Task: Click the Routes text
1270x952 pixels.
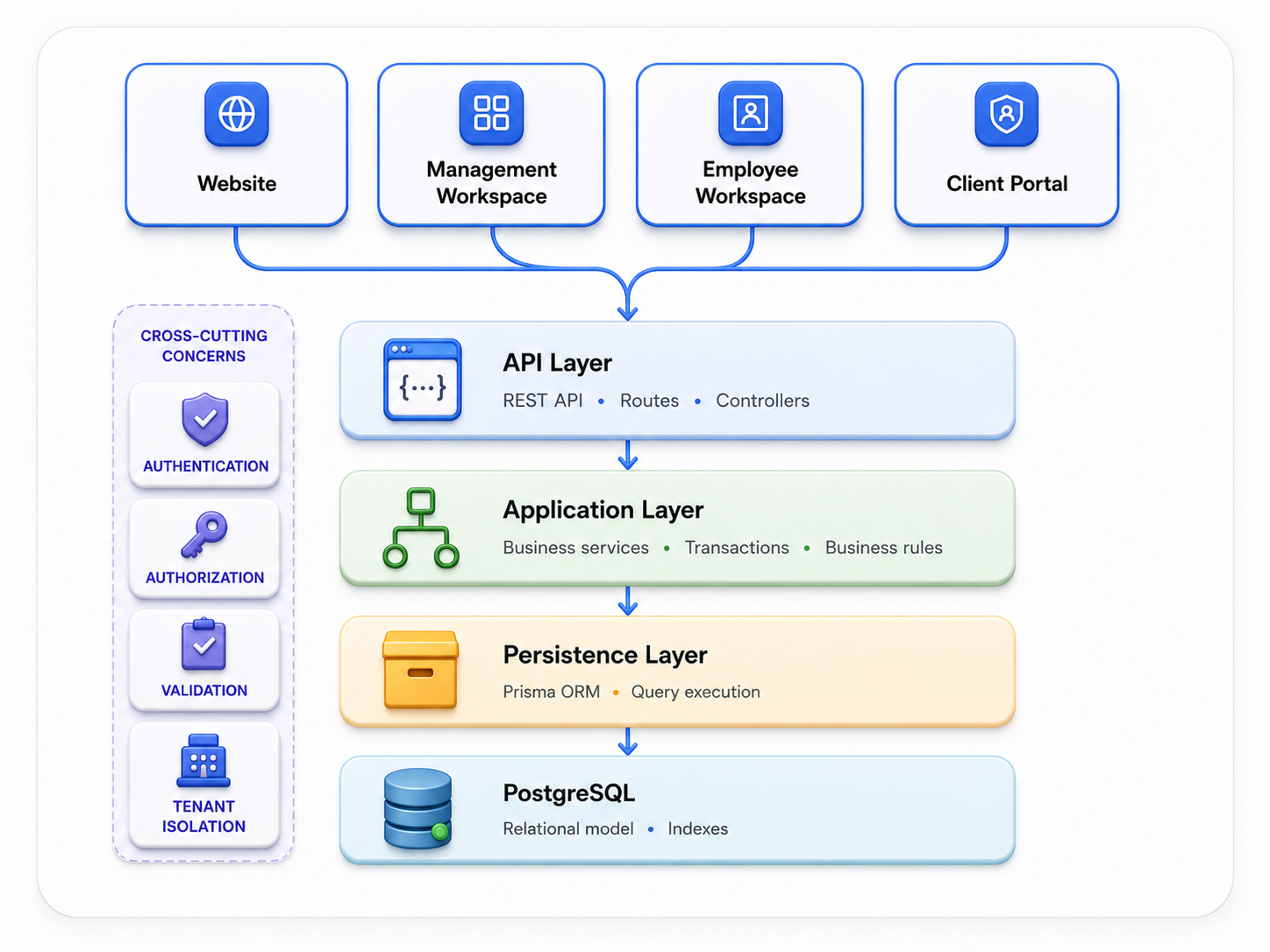Action: (x=650, y=401)
